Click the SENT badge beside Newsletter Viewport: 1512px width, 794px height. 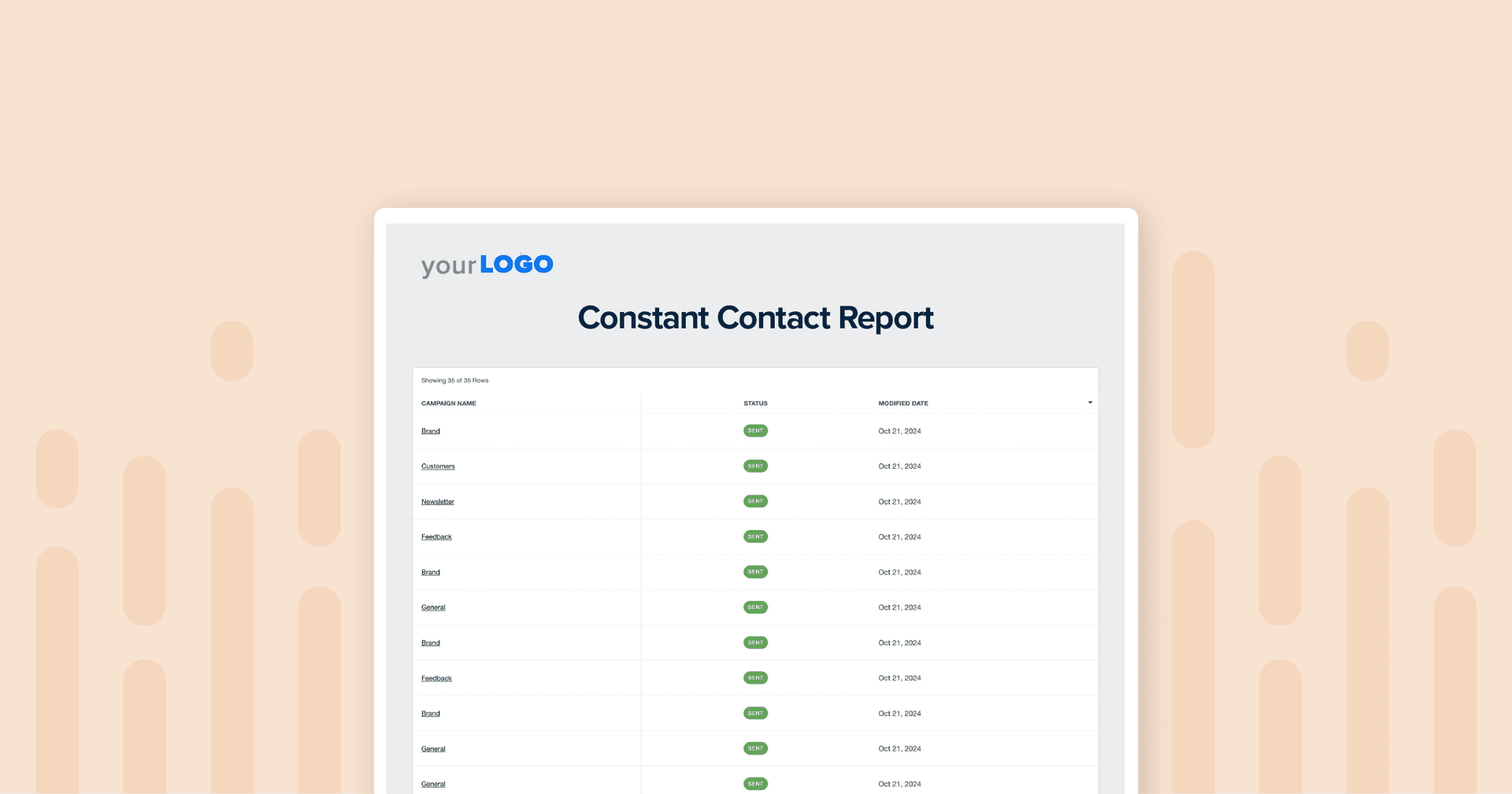click(755, 501)
